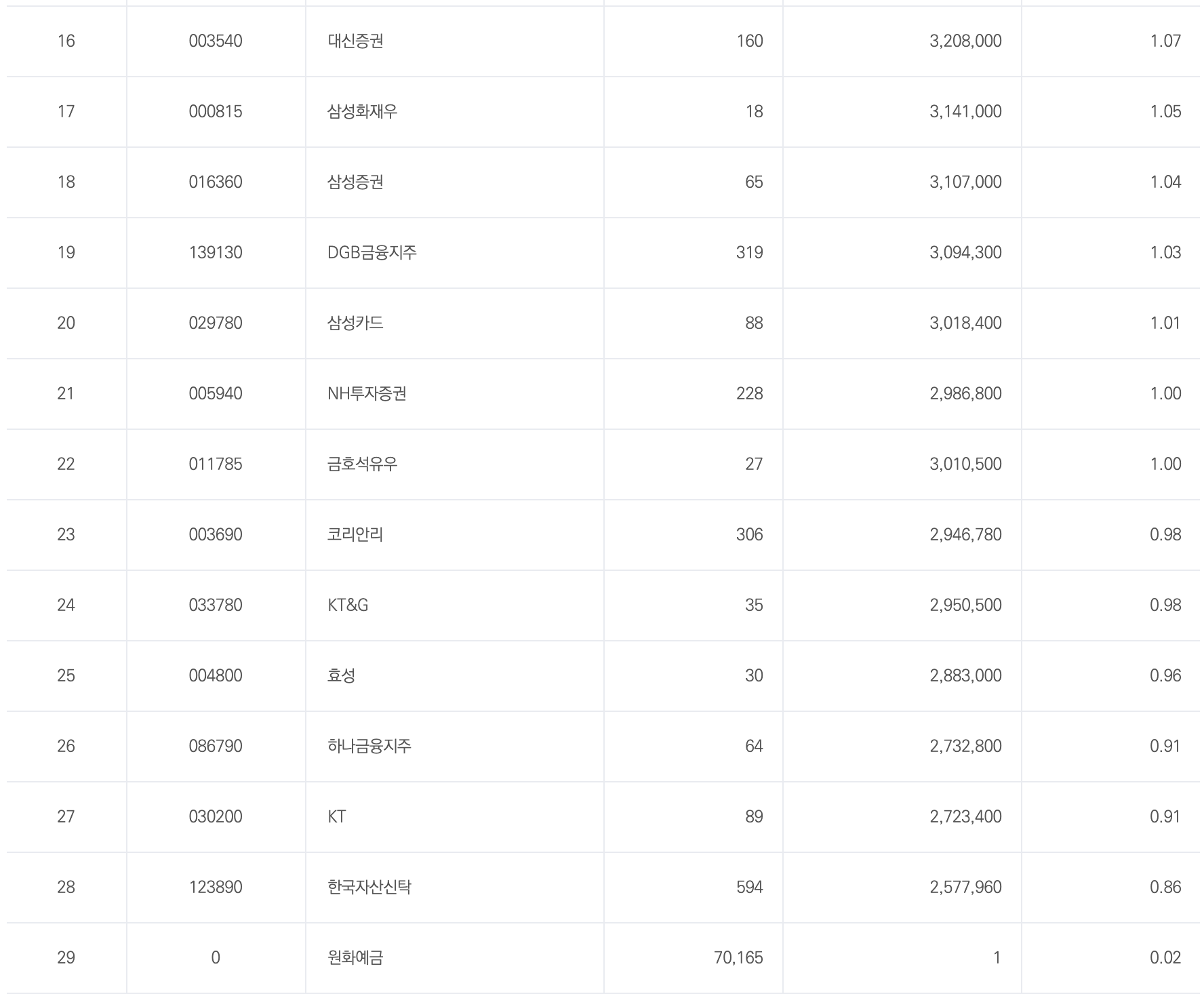This screenshot has height=994, width=1204.
Task: Select the 대신증권 stock name cell
Action: coord(355,41)
